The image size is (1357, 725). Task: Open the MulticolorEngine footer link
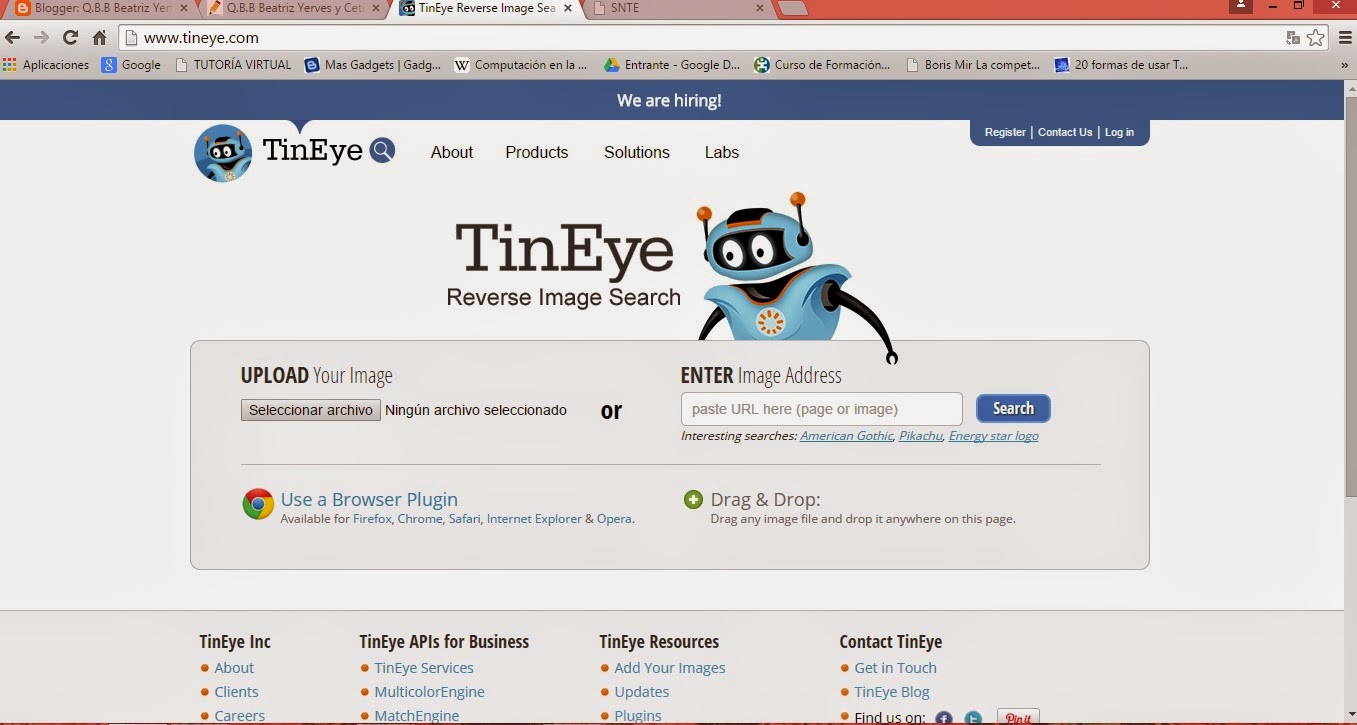point(429,692)
